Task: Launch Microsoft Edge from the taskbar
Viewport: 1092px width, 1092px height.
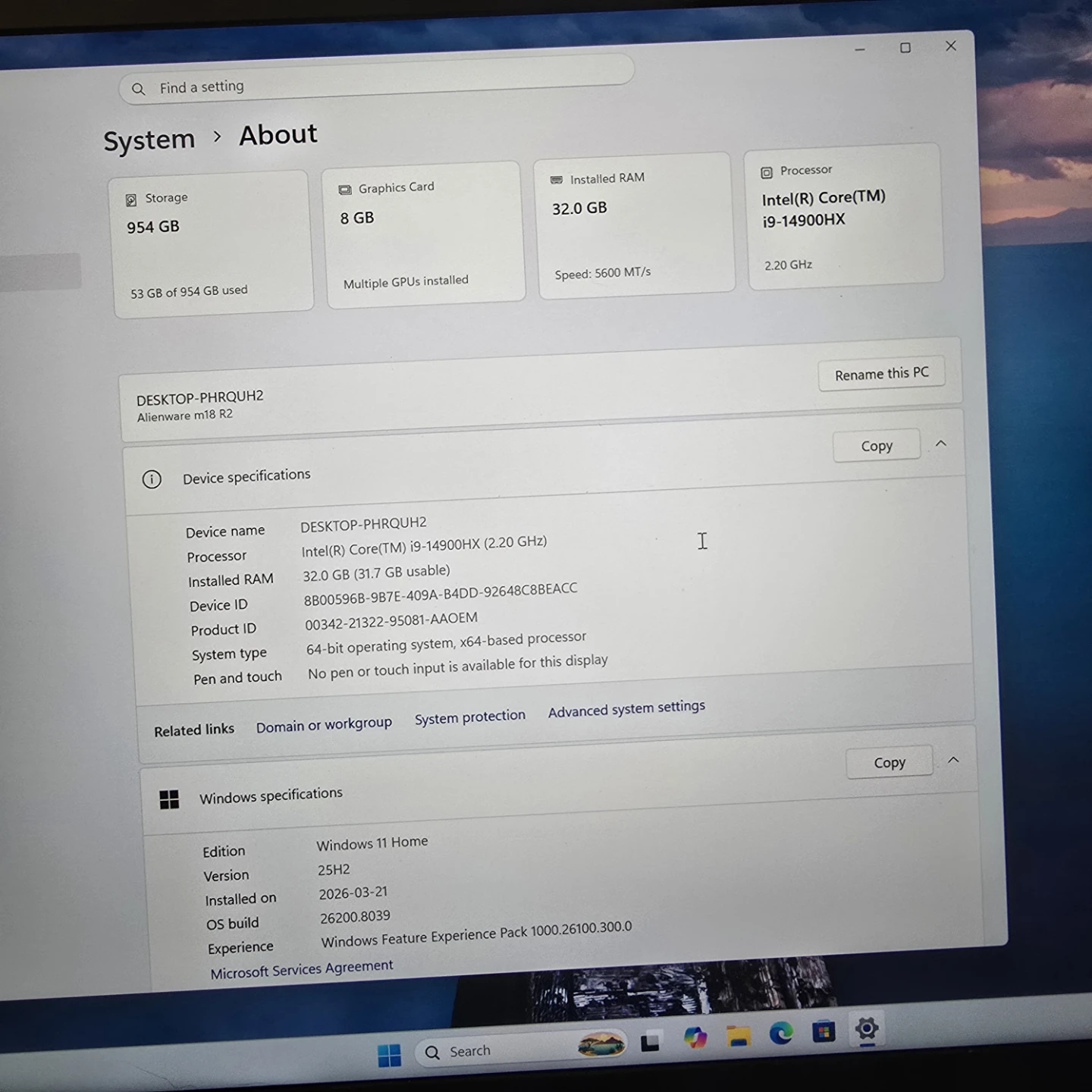Action: tap(781, 1033)
